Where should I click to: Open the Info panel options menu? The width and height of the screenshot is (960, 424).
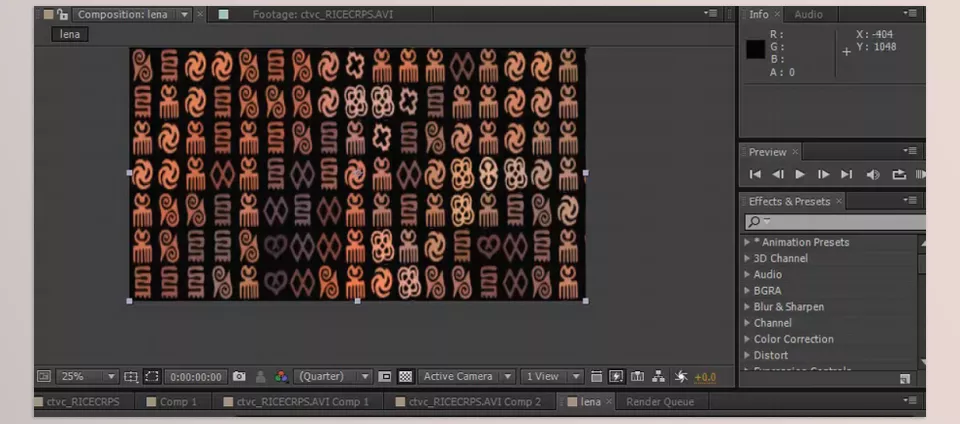(x=910, y=13)
